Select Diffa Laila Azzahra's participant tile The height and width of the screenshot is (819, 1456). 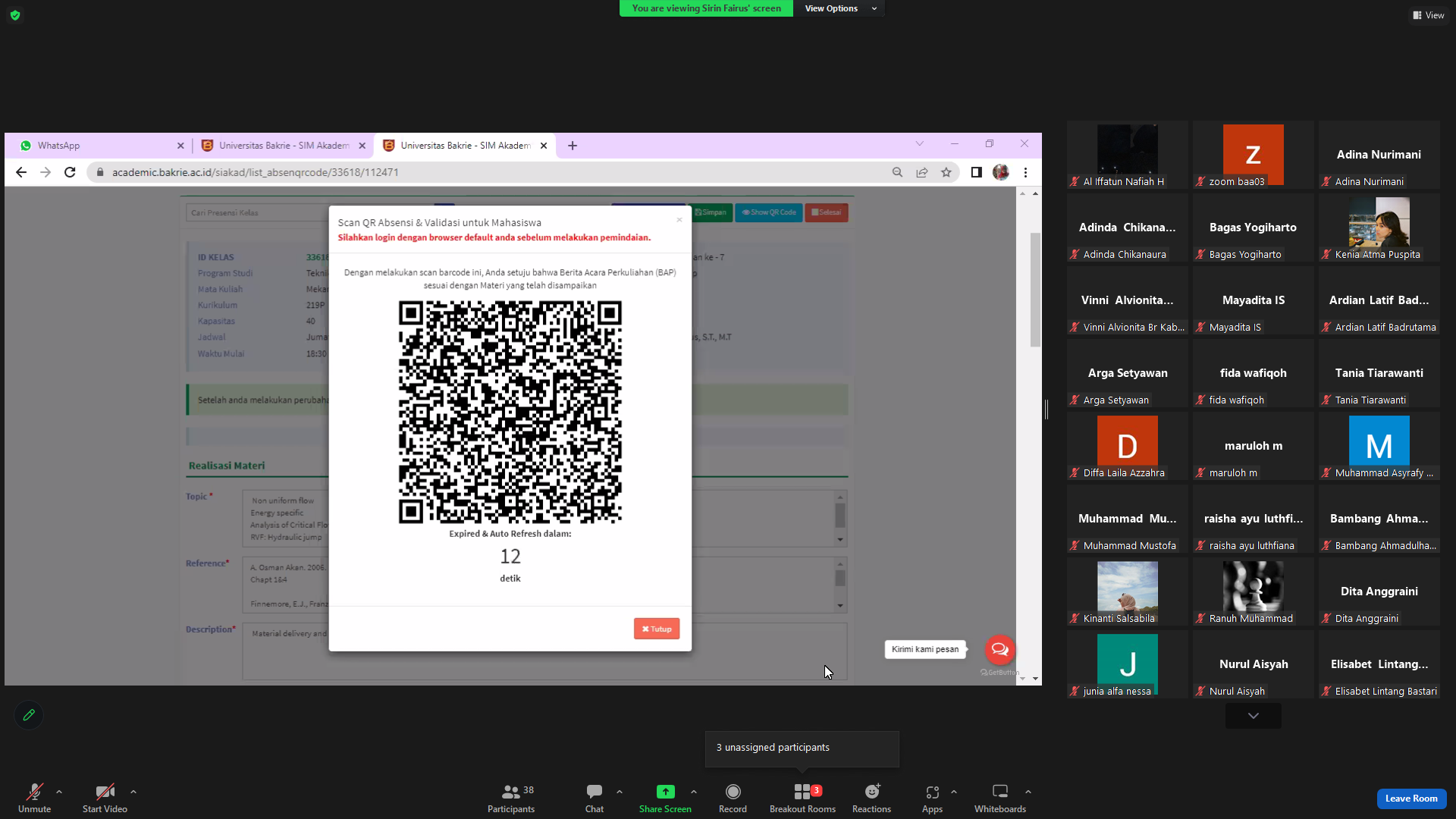[x=1127, y=447]
